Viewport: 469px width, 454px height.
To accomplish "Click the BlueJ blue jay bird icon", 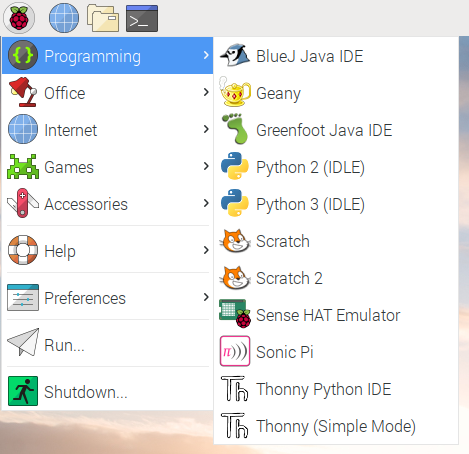I will coord(235,55).
